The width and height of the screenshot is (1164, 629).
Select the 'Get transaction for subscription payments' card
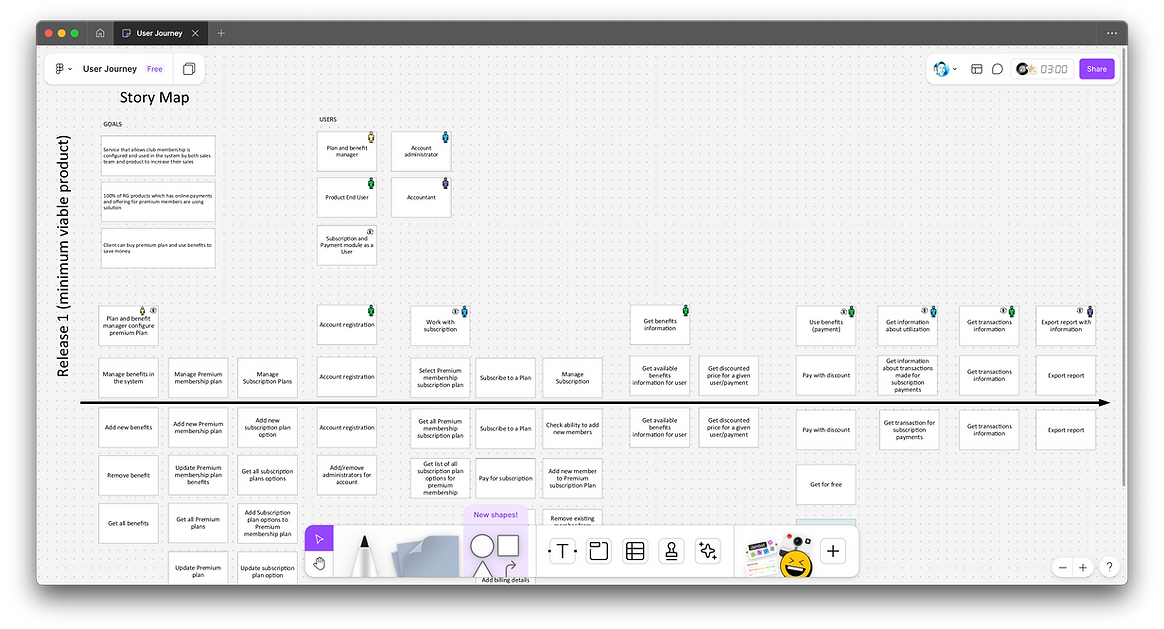[909, 430]
